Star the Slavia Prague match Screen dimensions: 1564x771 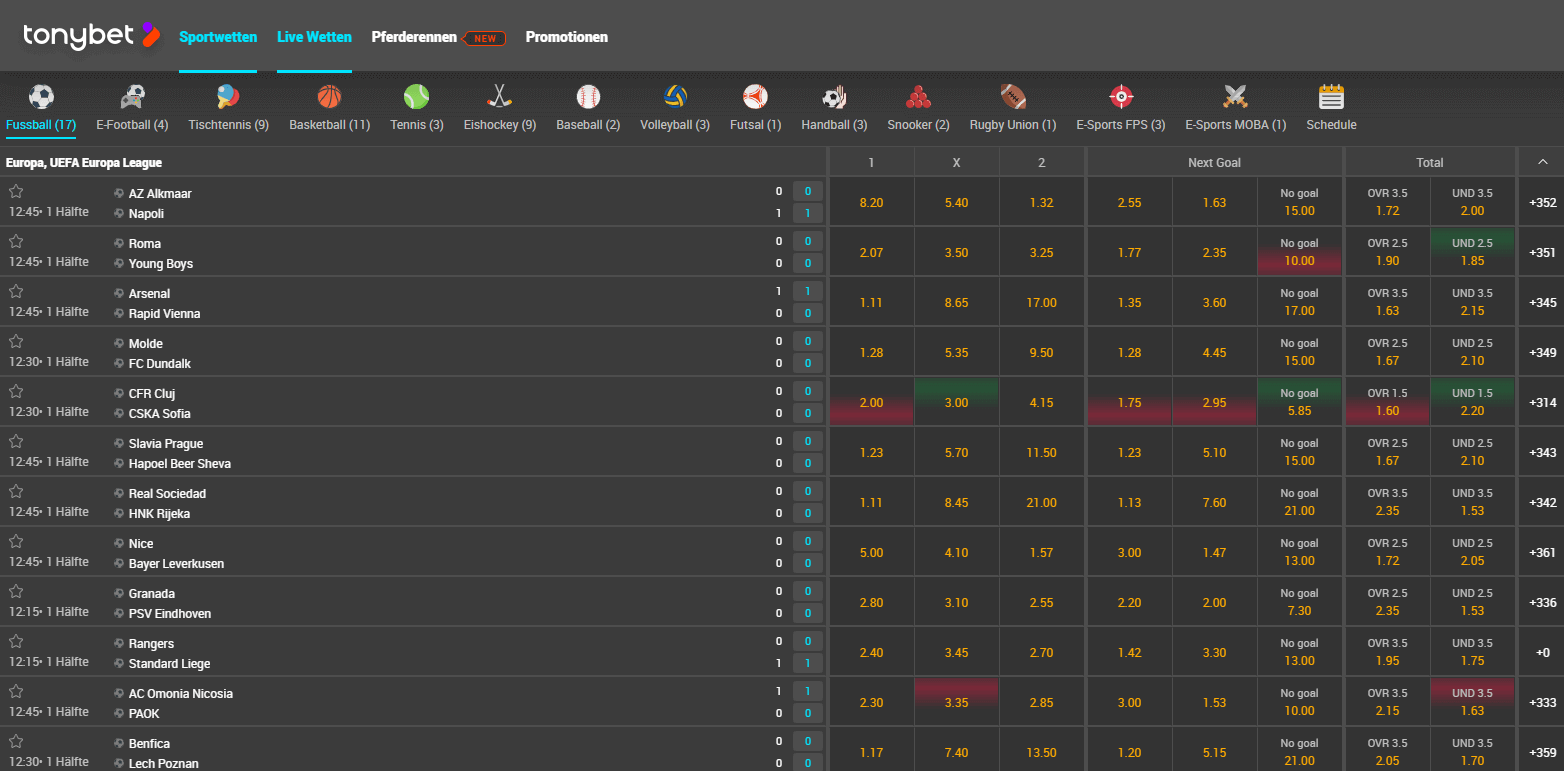point(16,442)
